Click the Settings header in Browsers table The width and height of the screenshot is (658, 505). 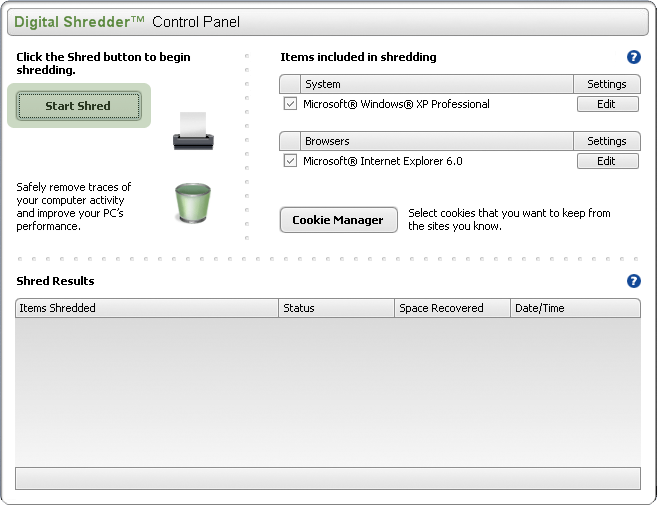coord(606,141)
